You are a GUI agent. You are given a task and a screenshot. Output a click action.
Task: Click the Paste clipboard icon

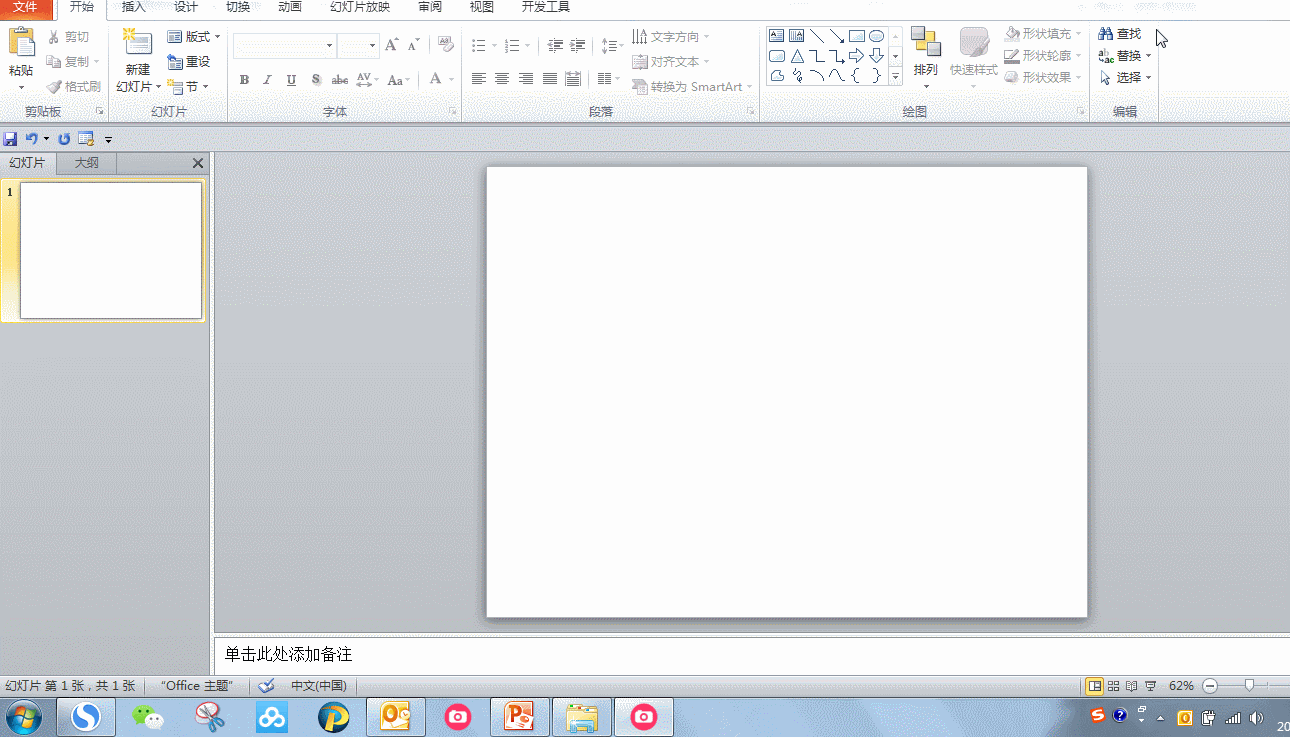click(21, 42)
